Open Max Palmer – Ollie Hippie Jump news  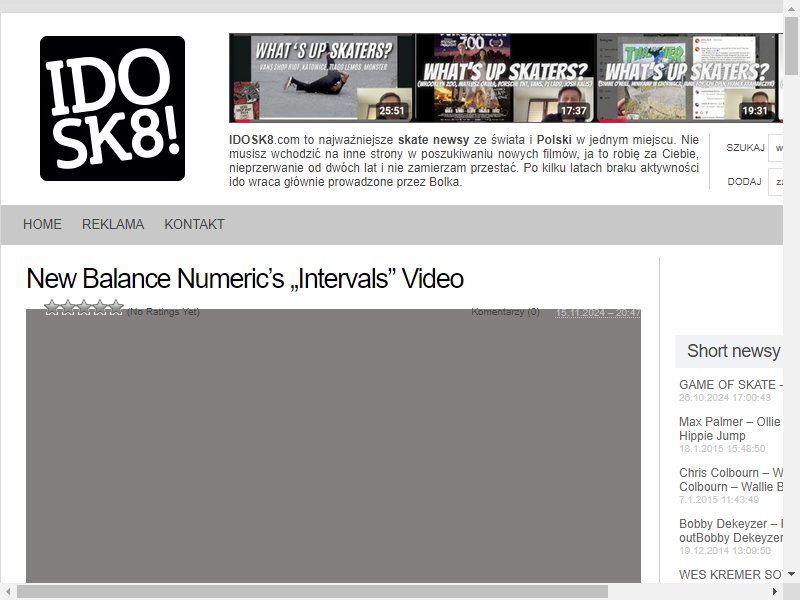tap(730, 429)
